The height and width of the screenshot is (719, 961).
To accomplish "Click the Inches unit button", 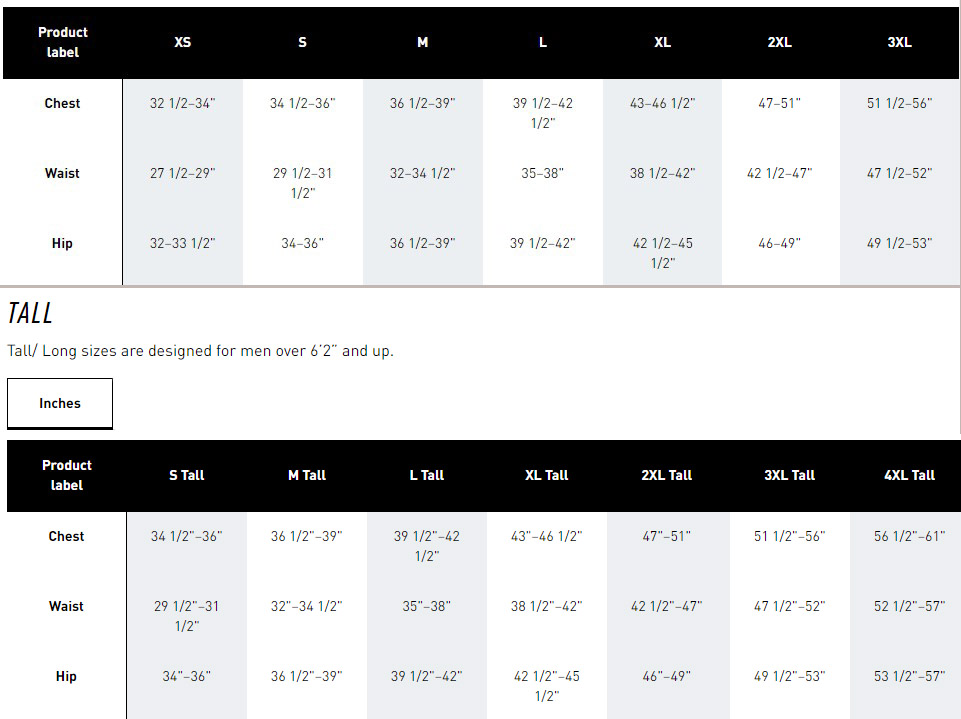I will tap(60, 403).
